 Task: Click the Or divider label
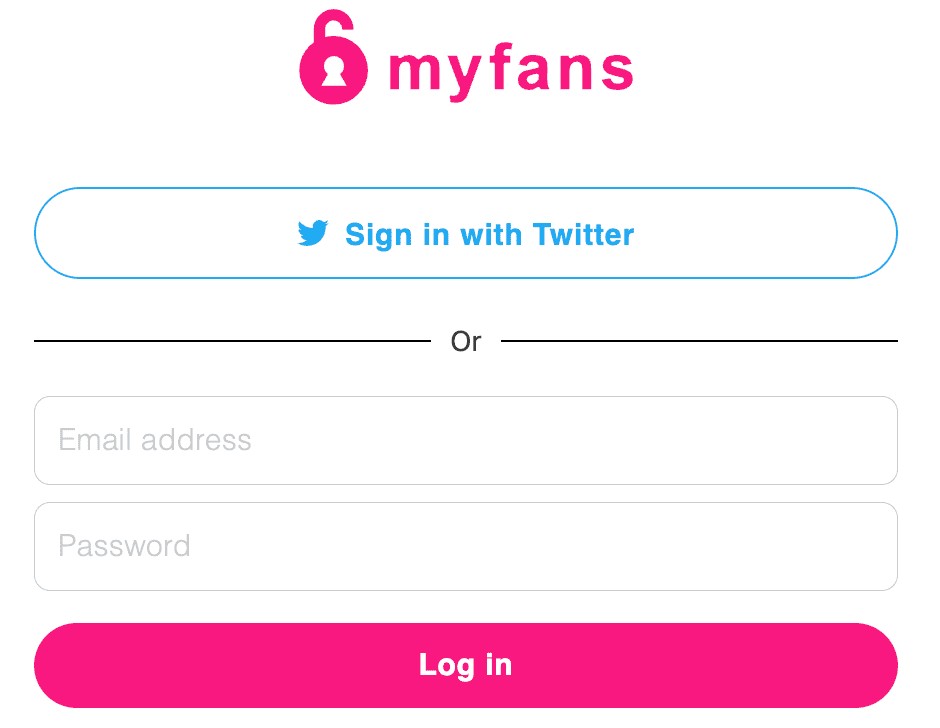point(466,341)
